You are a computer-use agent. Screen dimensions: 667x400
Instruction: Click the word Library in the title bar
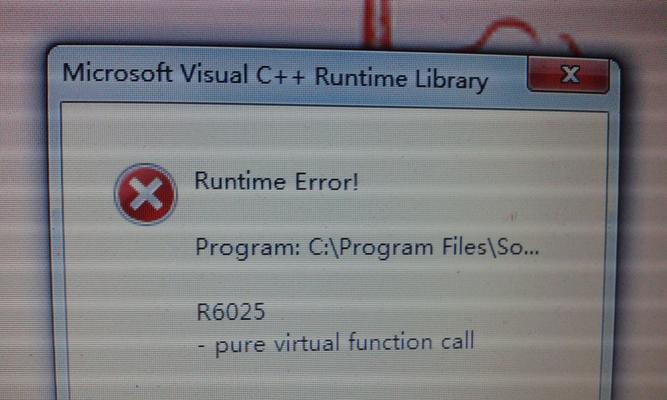pos(451,80)
